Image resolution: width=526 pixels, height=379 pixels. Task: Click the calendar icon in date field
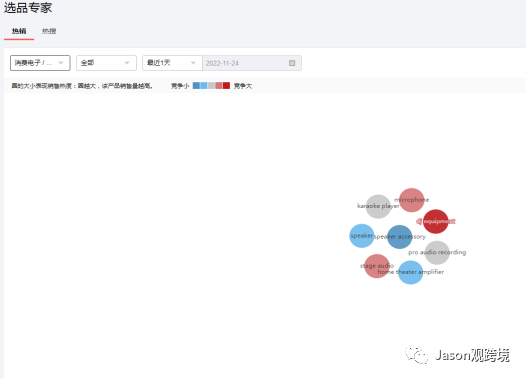pos(292,63)
